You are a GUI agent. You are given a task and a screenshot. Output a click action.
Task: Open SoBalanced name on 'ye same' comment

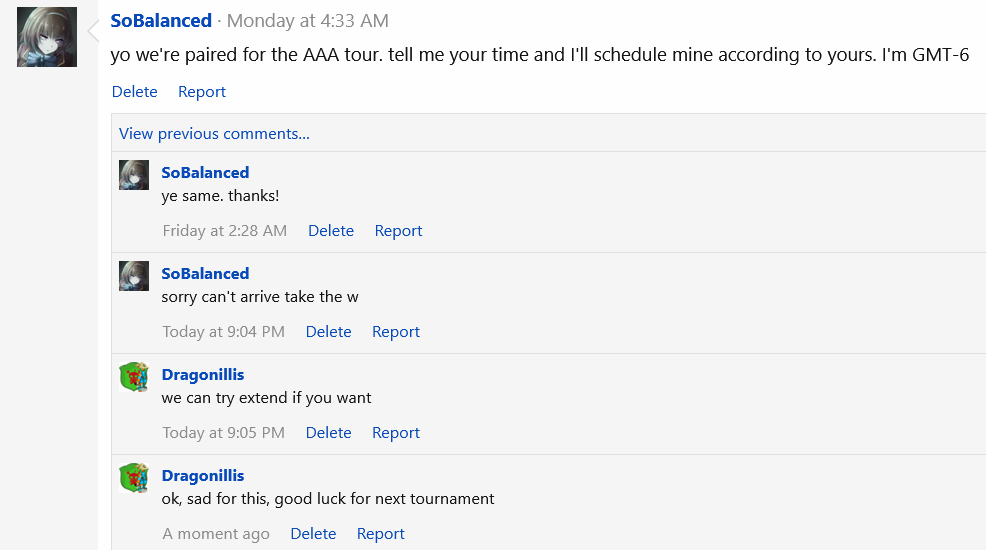click(205, 172)
